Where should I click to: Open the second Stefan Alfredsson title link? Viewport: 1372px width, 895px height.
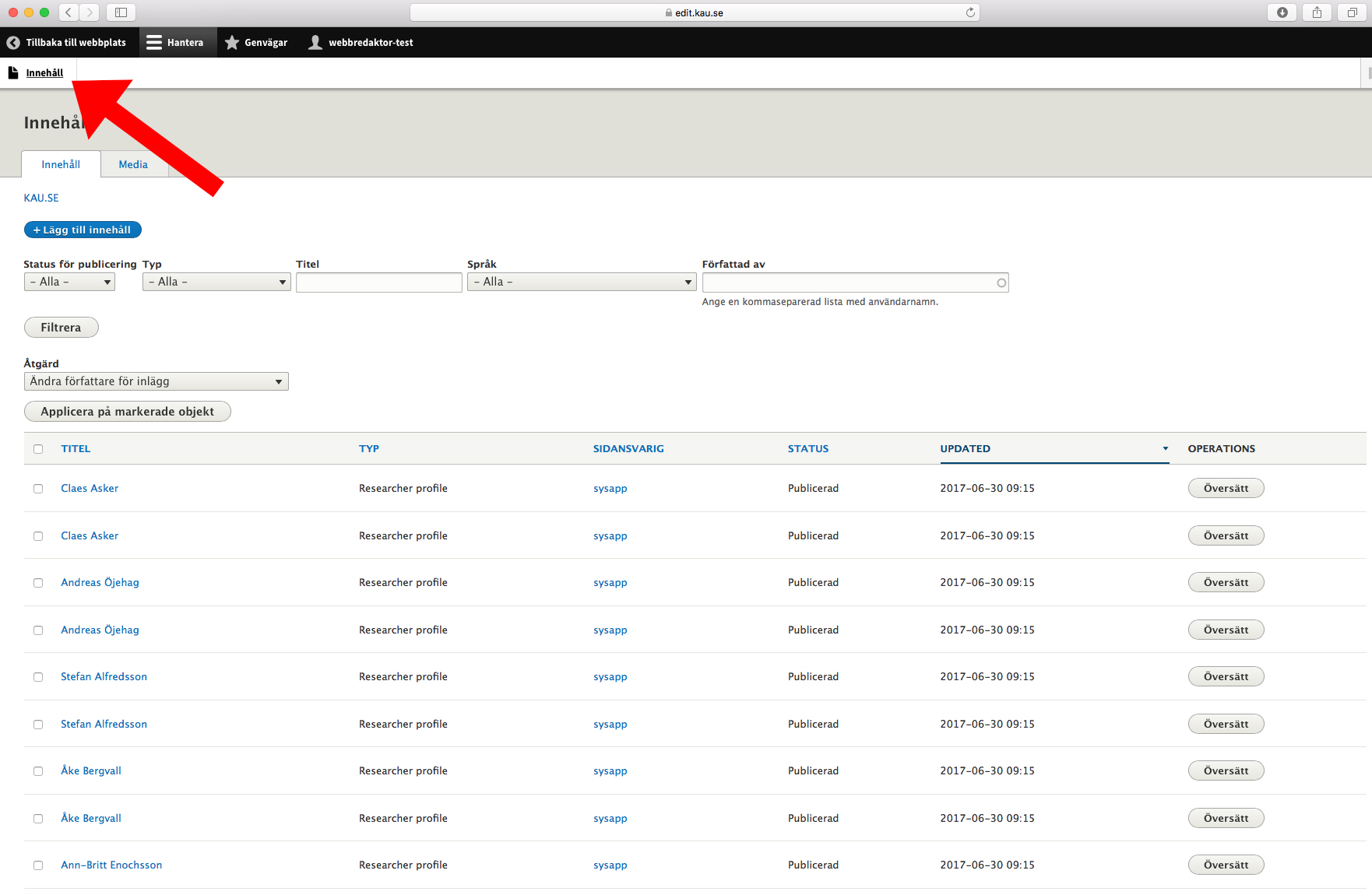pyautogui.click(x=104, y=724)
